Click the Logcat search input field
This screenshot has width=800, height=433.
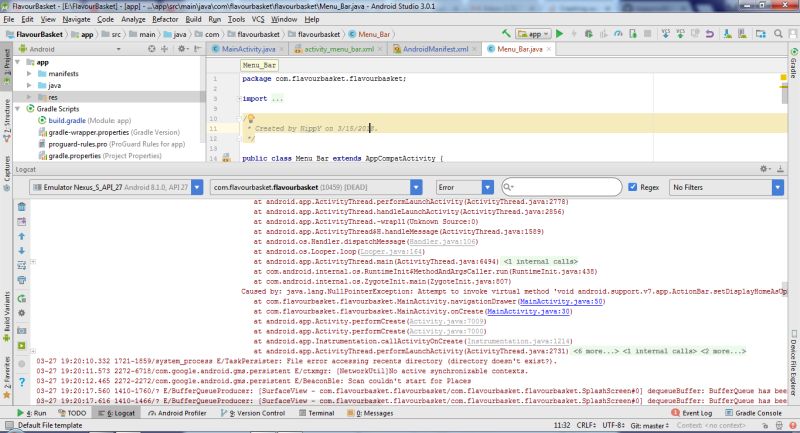point(561,187)
